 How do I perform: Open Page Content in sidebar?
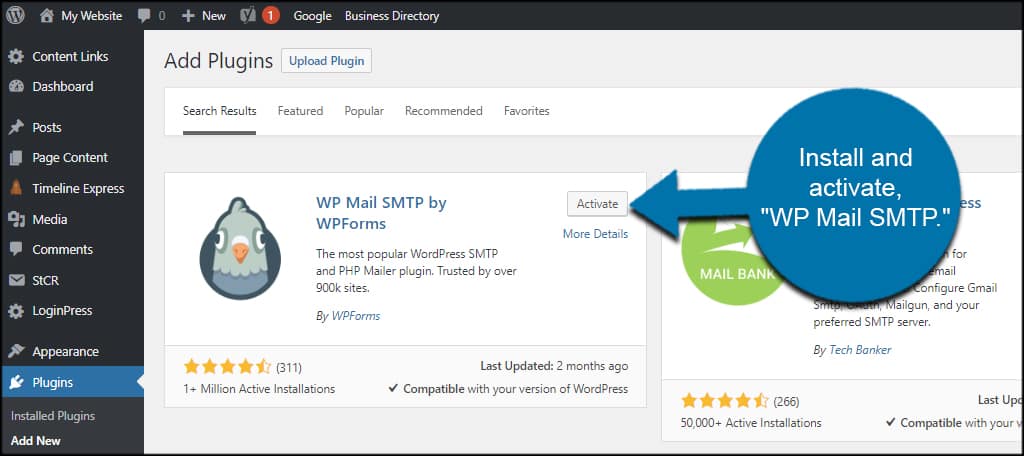pos(71,158)
